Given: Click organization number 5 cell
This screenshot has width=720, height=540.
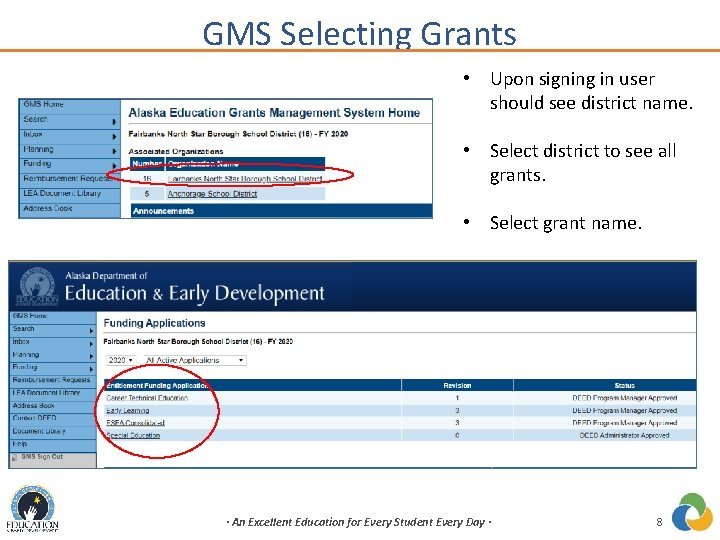Looking at the screenshot, I should [x=147, y=194].
